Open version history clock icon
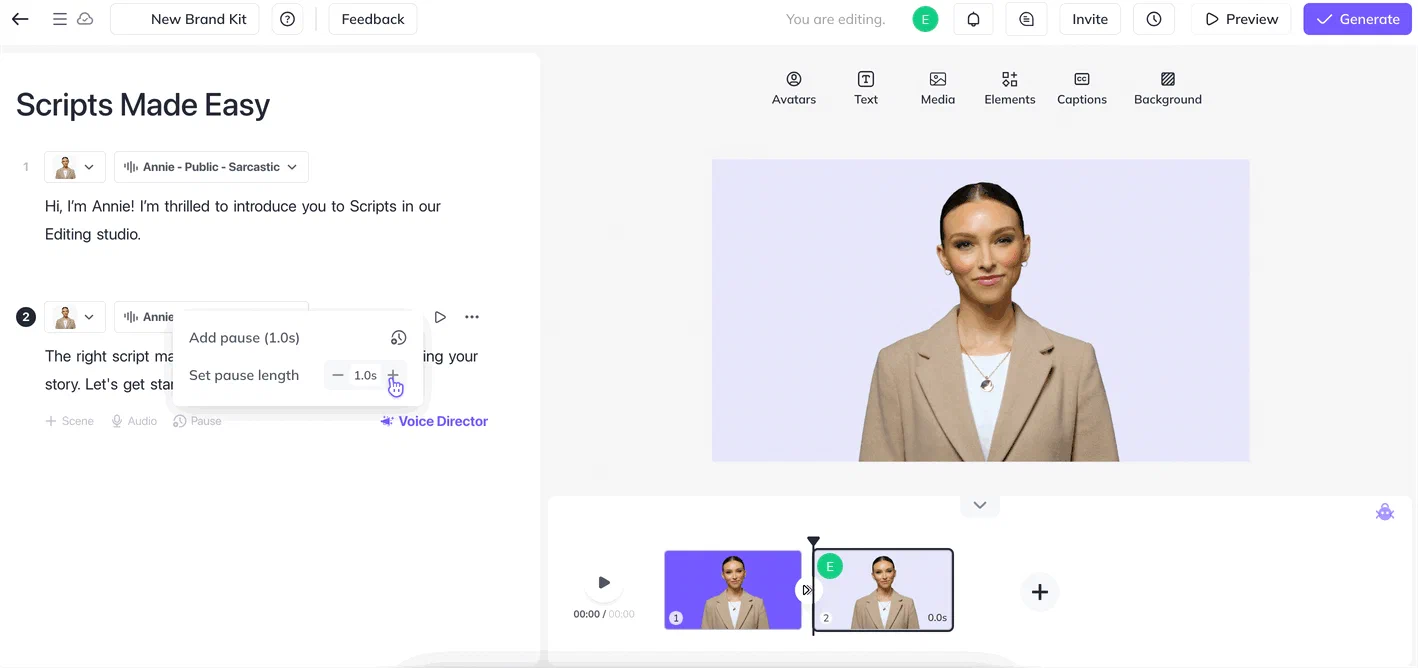Viewport: 1418px width, 668px height. coord(1154,19)
